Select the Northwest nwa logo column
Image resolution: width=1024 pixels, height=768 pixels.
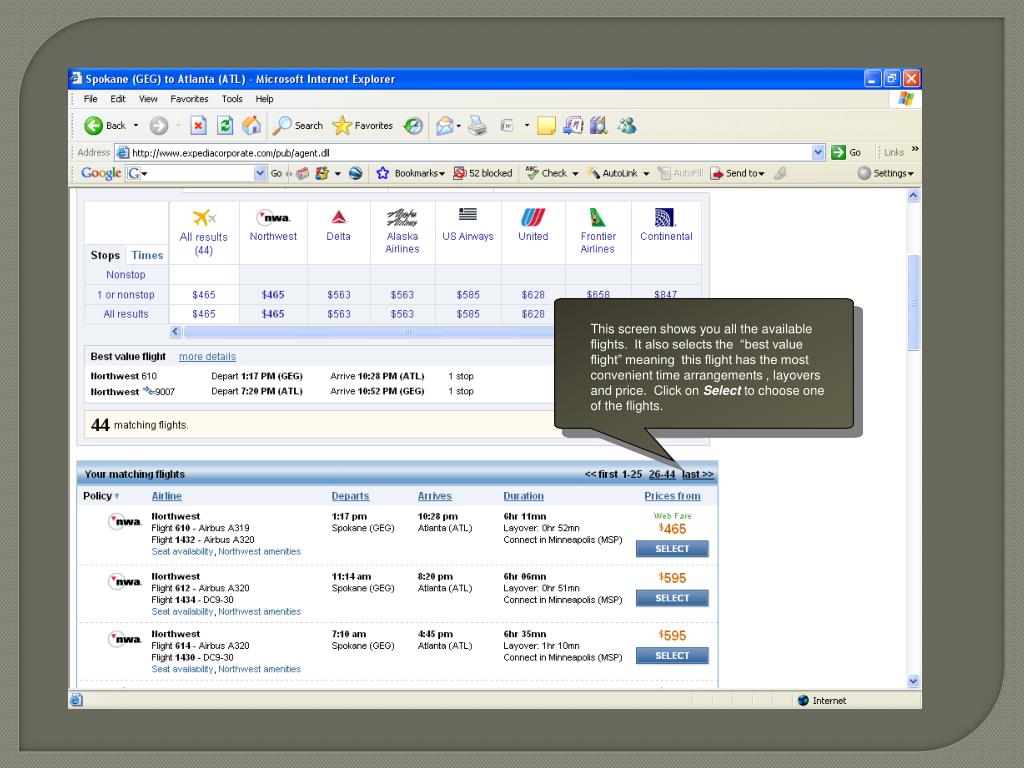(273, 217)
